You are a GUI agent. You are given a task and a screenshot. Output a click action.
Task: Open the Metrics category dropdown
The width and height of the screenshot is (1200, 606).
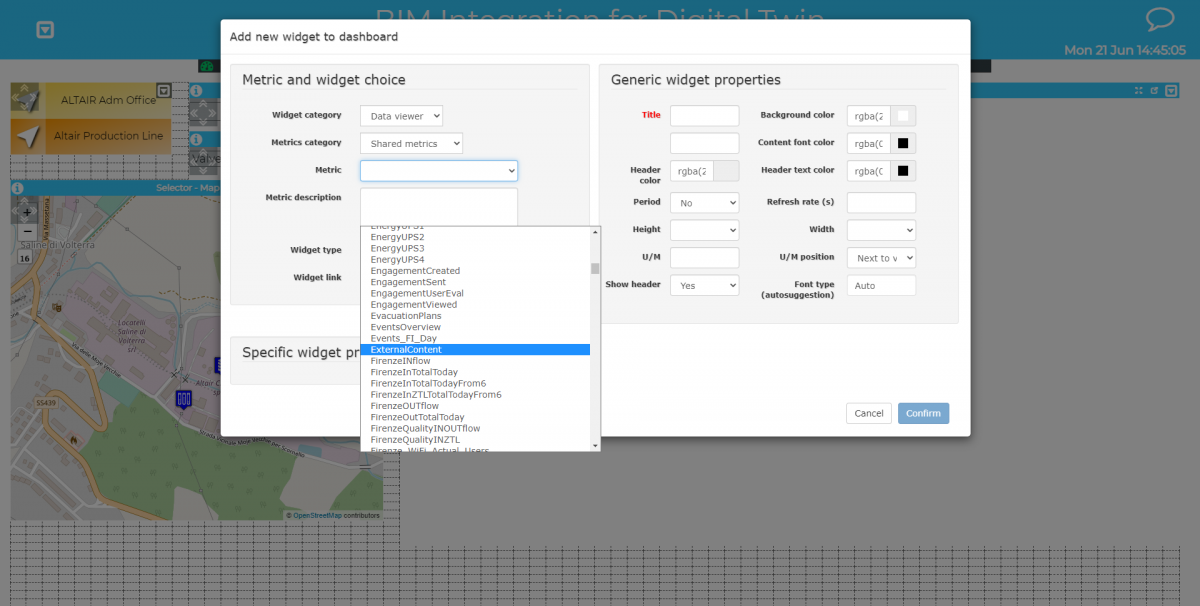411,143
